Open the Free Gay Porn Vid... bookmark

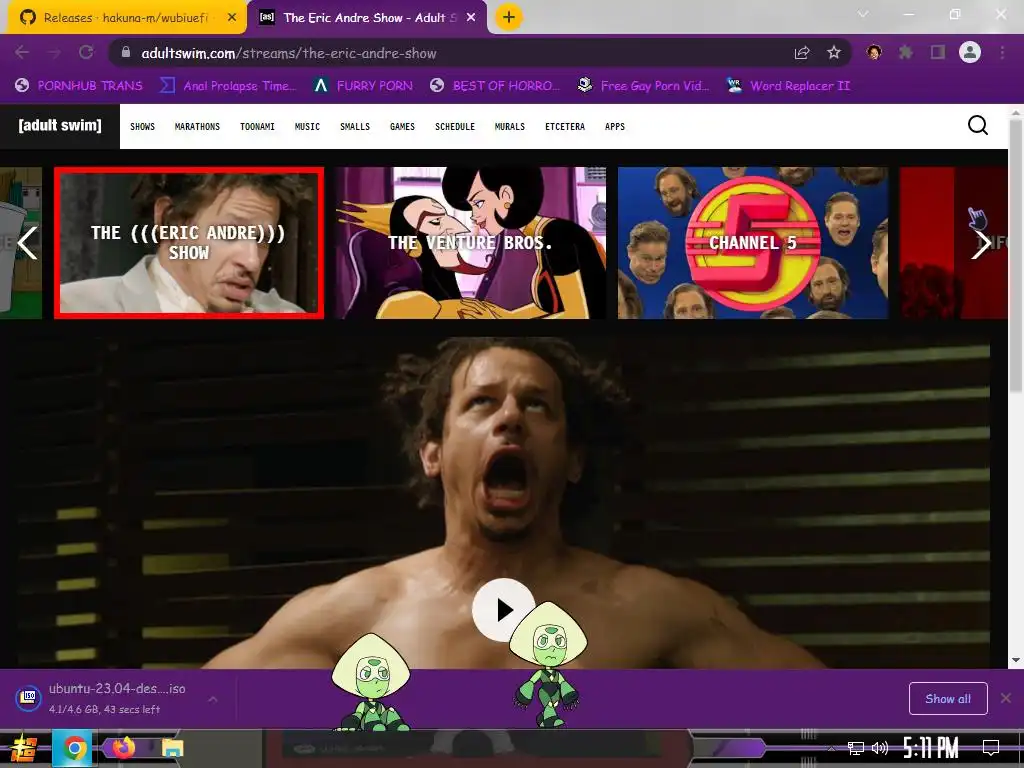tap(644, 86)
